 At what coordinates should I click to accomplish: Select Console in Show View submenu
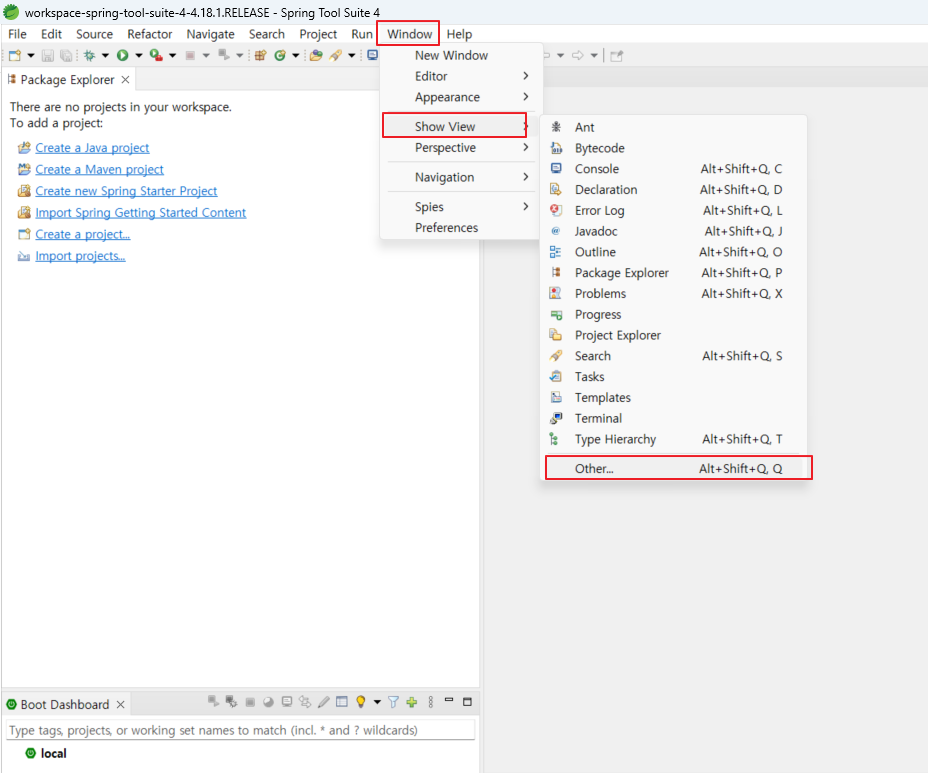click(x=675, y=169)
